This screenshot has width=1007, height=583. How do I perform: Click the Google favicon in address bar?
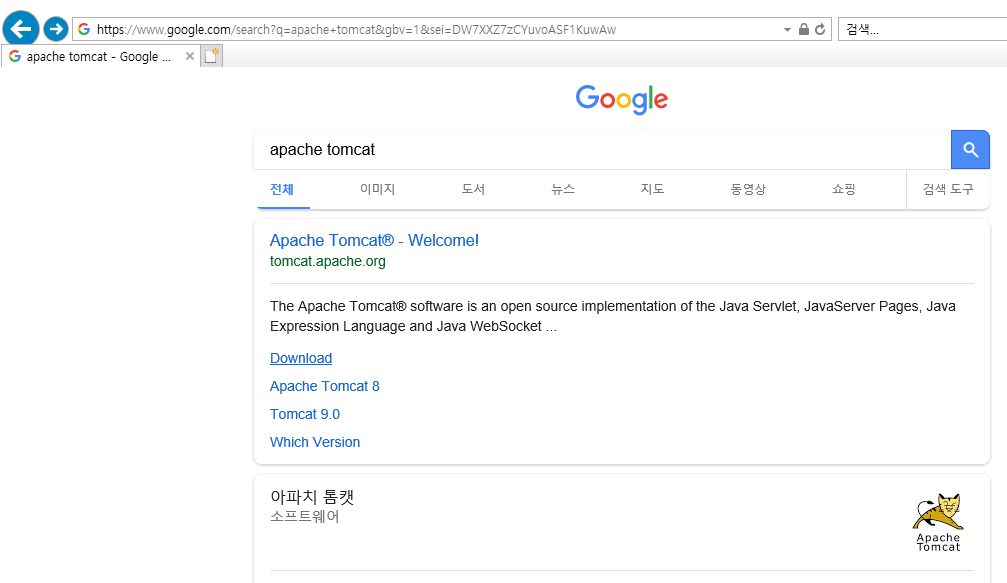pos(84,30)
